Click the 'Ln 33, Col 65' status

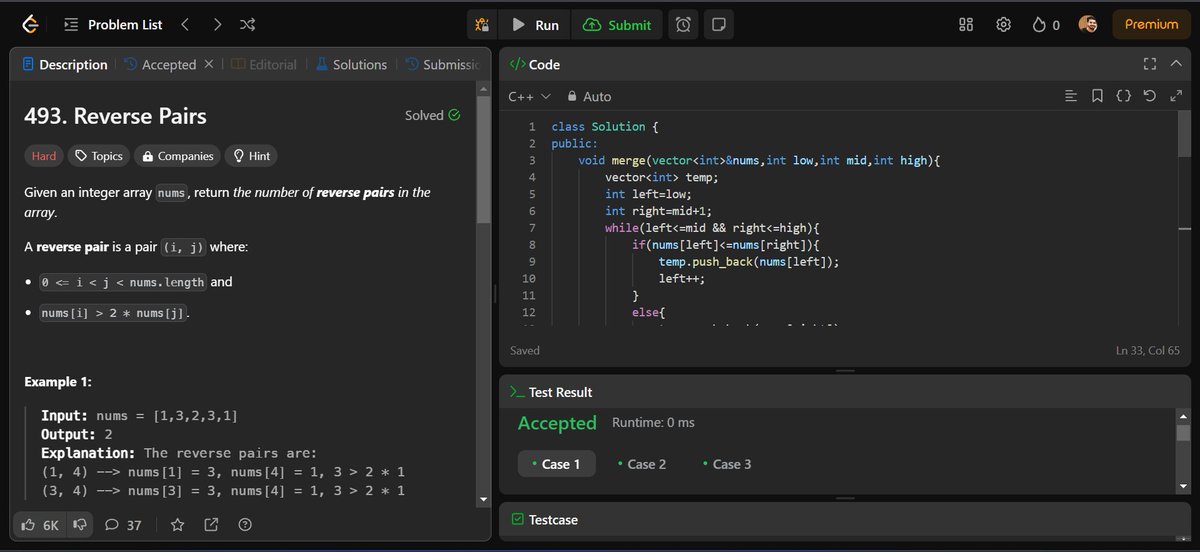[x=1149, y=350]
